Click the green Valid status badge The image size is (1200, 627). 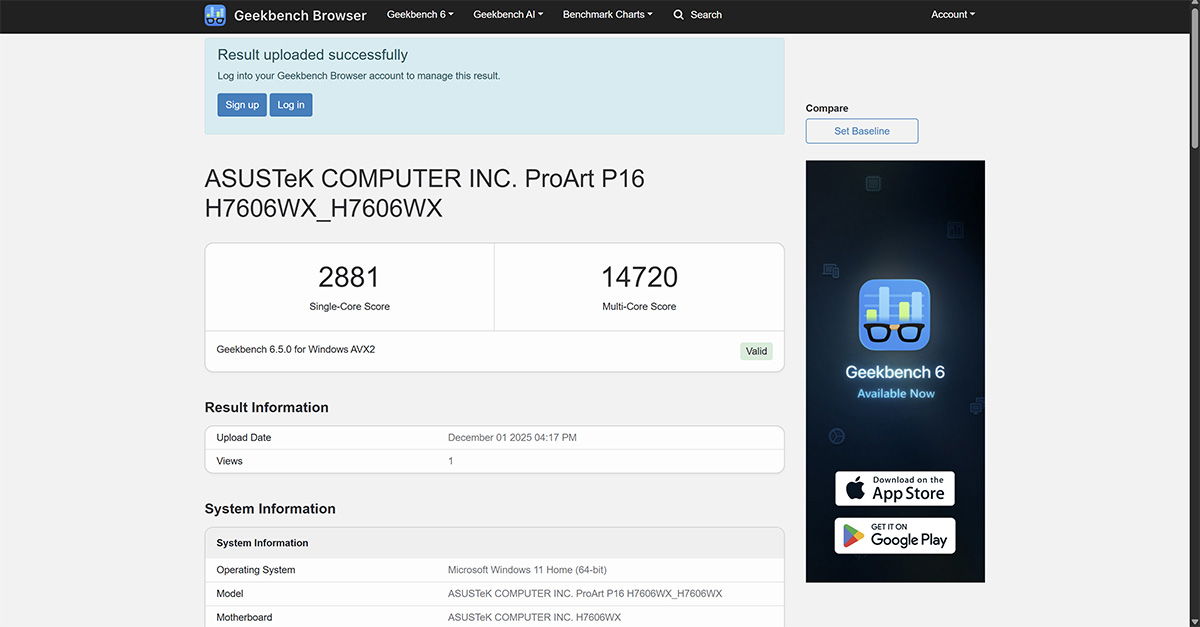[756, 351]
